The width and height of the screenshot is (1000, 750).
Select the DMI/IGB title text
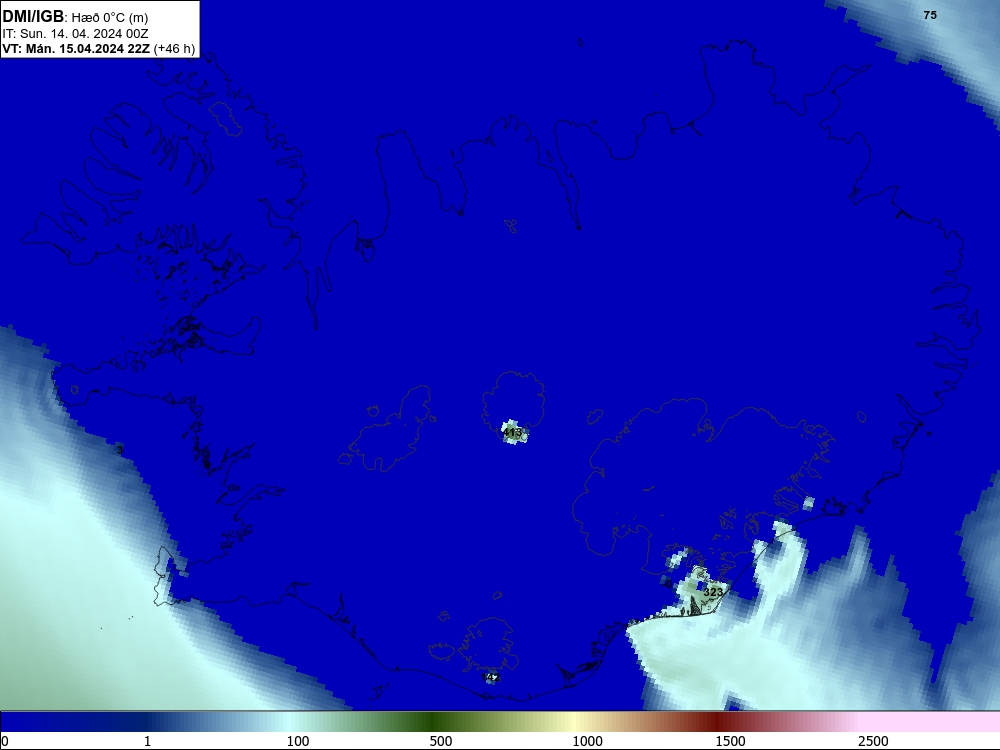[33, 17]
